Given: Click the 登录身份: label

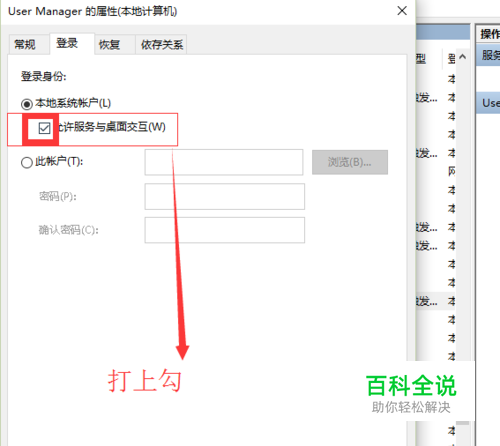Looking at the screenshot, I should (43, 76).
